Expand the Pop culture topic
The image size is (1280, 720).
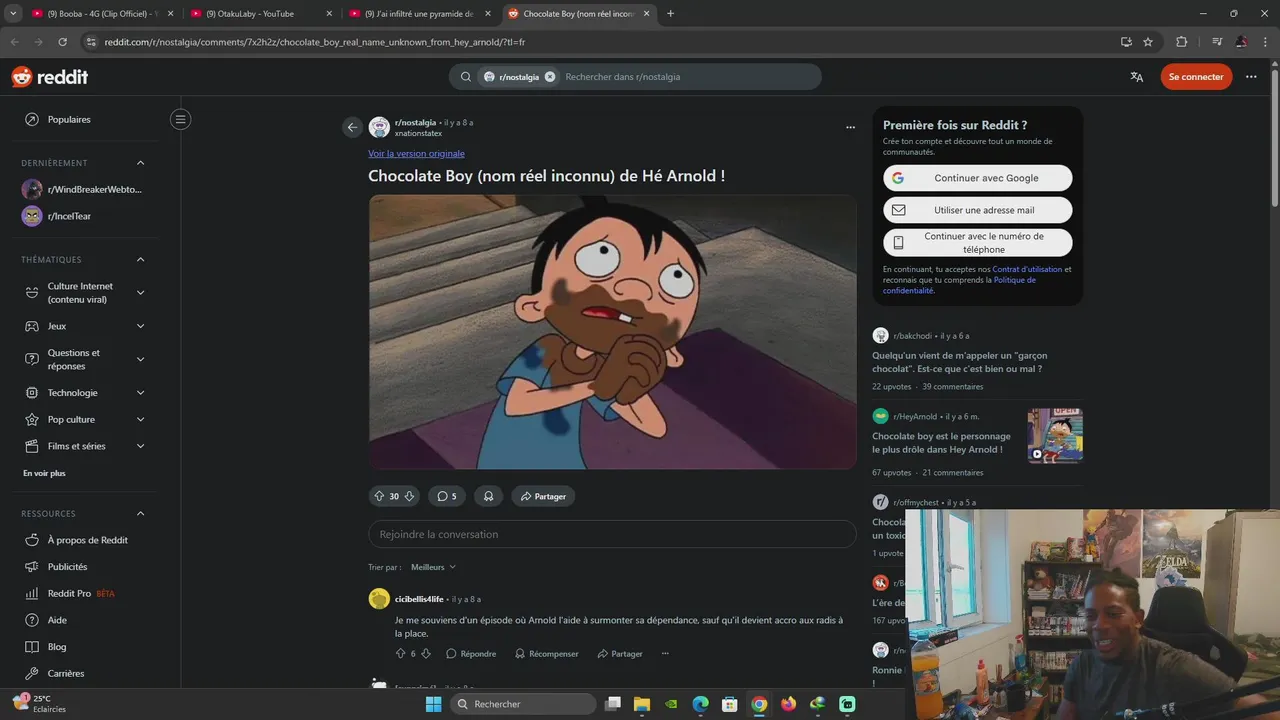[140, 420]
